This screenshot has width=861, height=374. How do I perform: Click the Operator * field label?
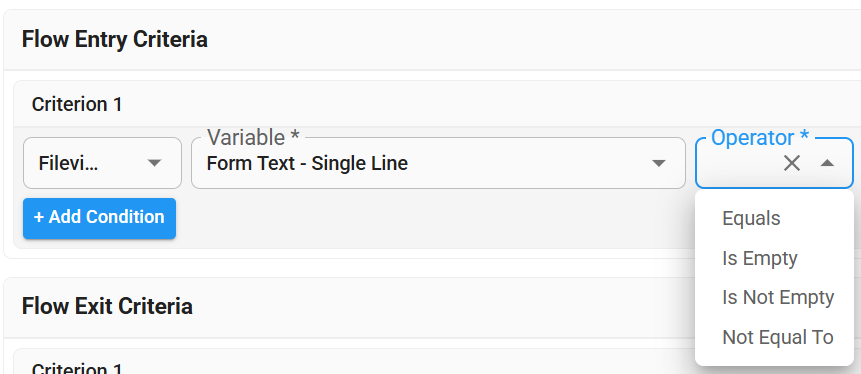(x=760, y=138)
